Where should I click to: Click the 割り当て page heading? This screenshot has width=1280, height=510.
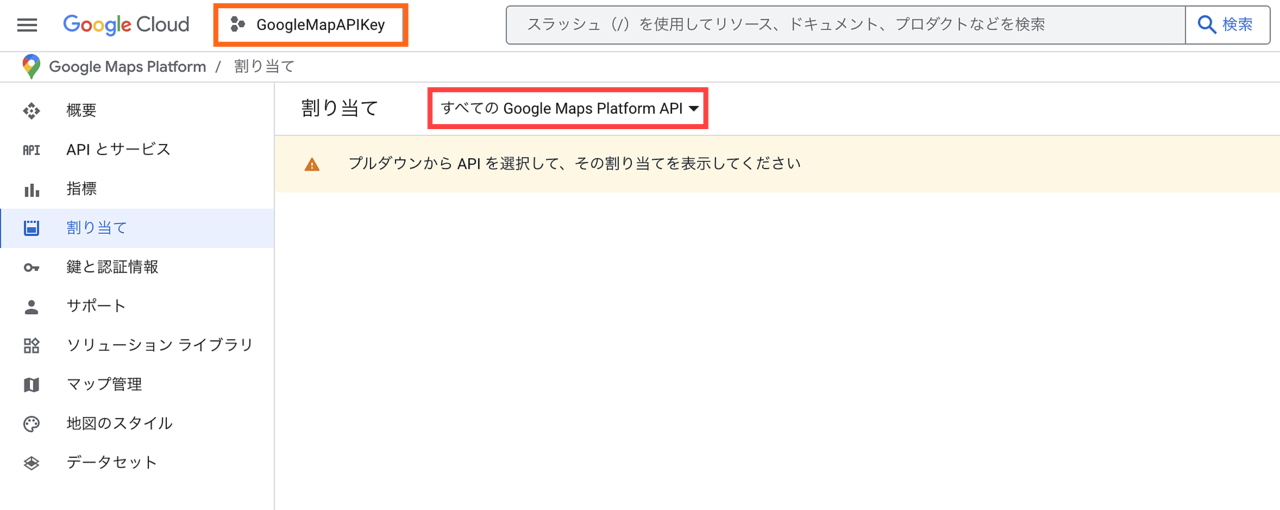tap(340, 108)
